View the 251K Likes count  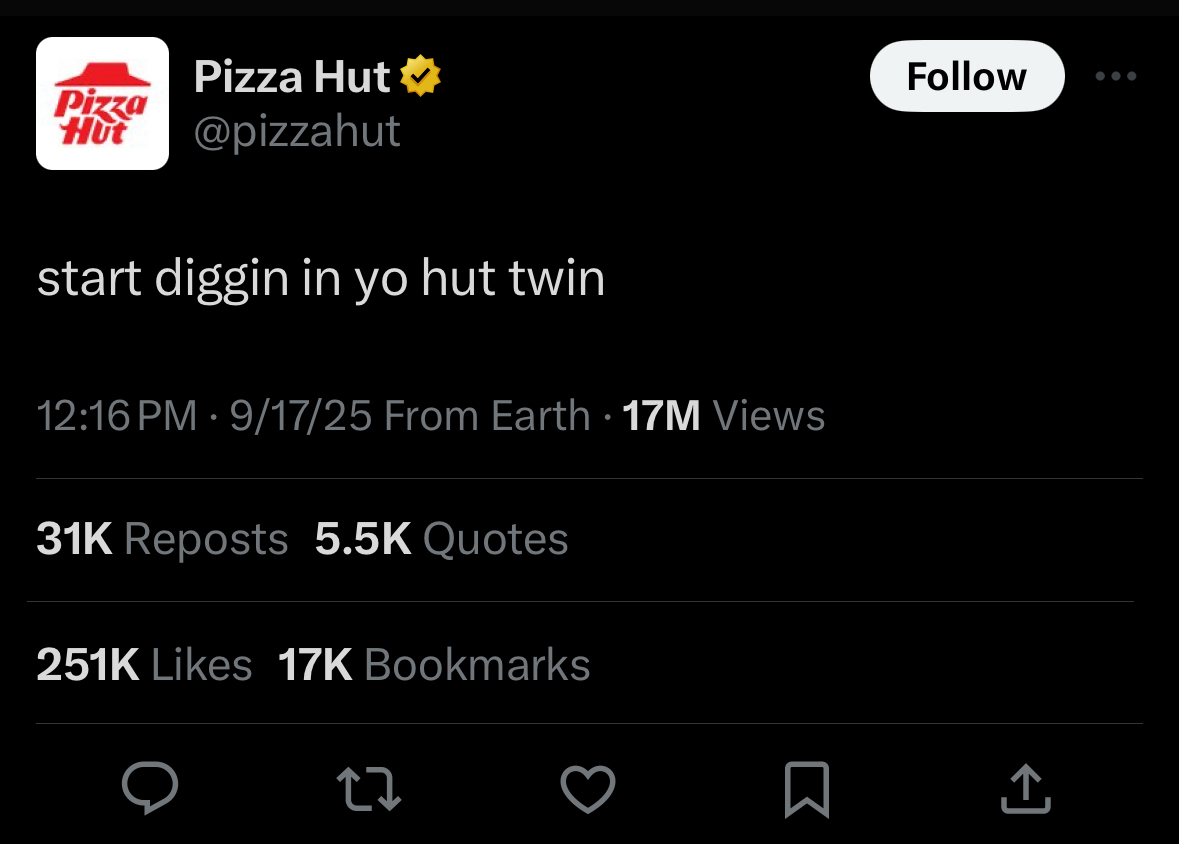(144, 665)
